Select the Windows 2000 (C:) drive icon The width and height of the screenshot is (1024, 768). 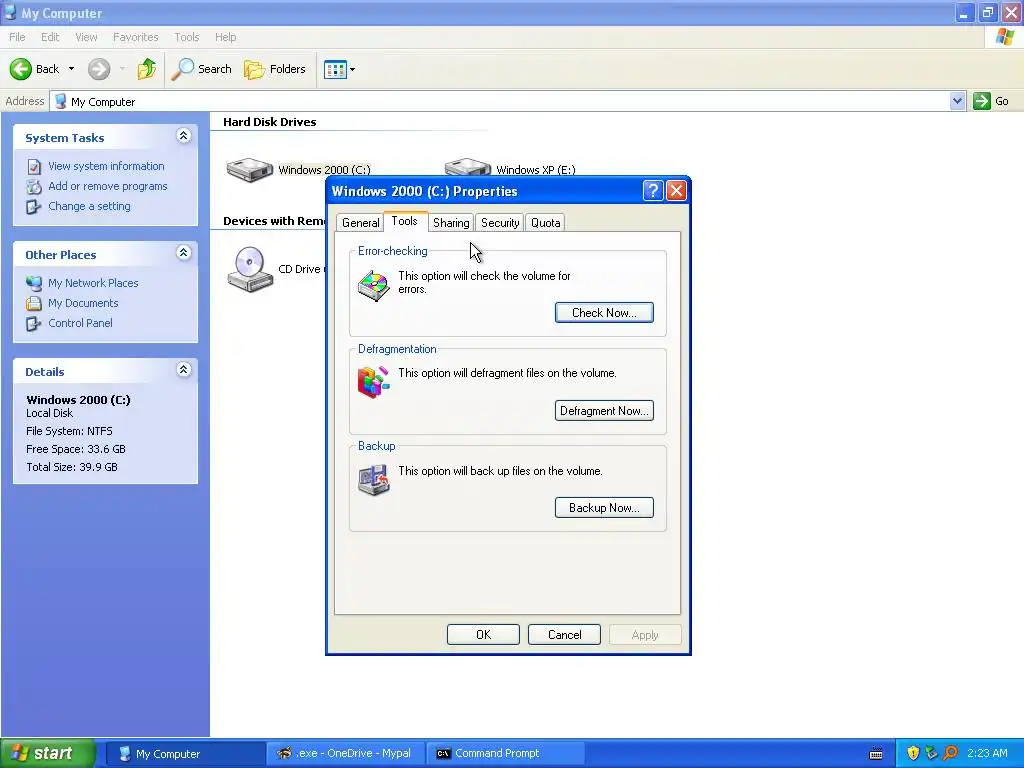[249, 170]
